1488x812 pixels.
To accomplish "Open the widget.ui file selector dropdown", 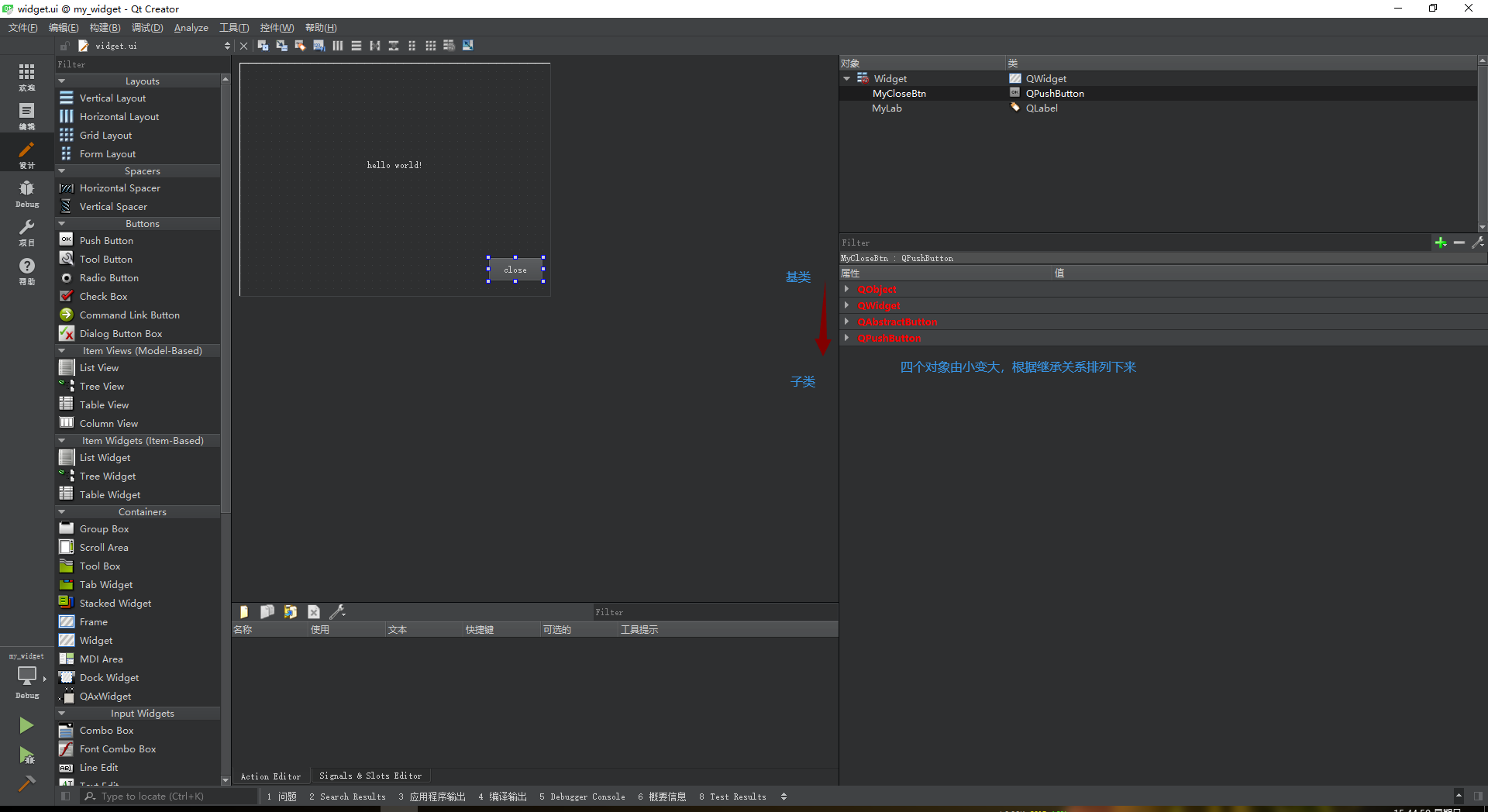I will 227,46.
